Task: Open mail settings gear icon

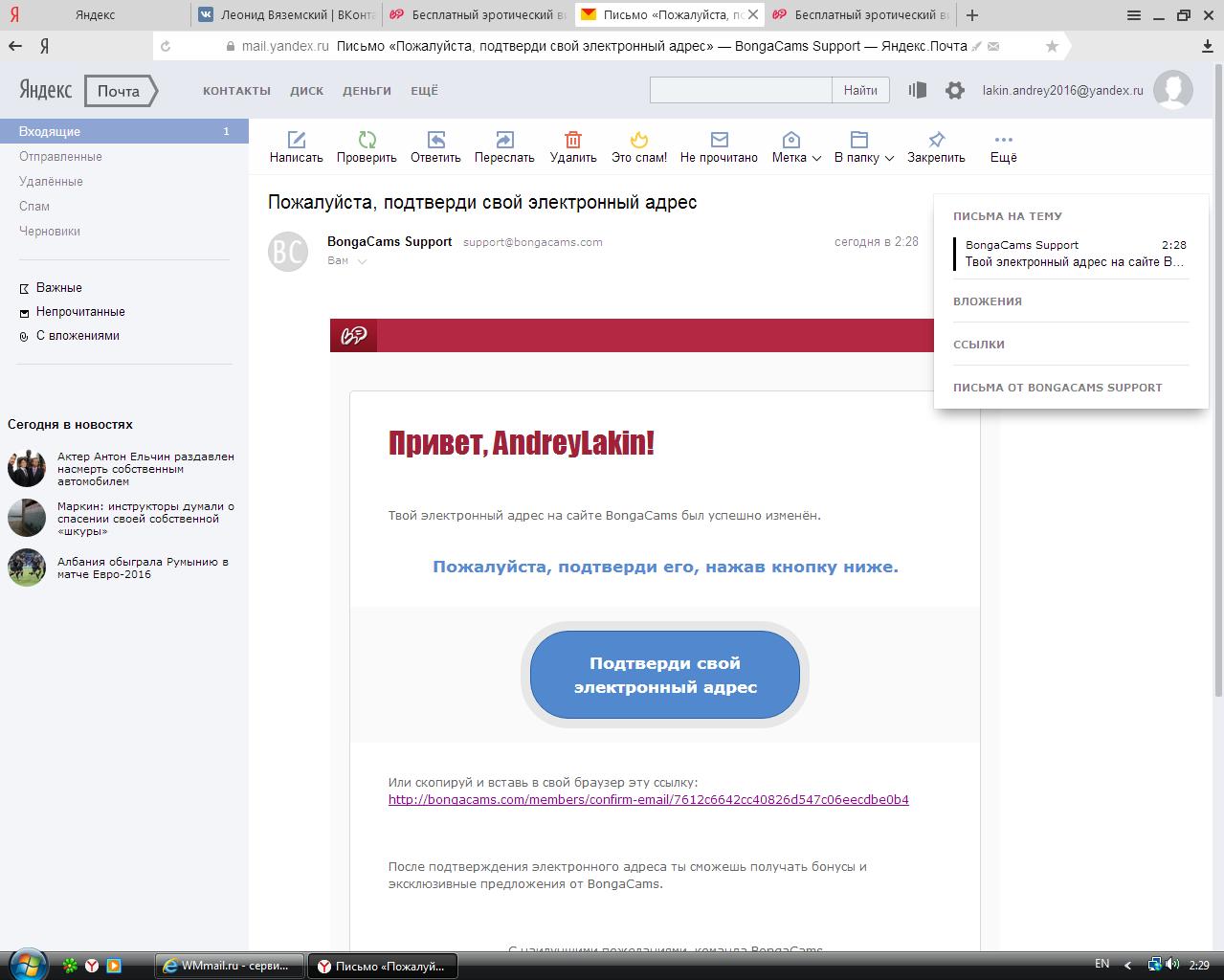Action: tap(954, 90)
